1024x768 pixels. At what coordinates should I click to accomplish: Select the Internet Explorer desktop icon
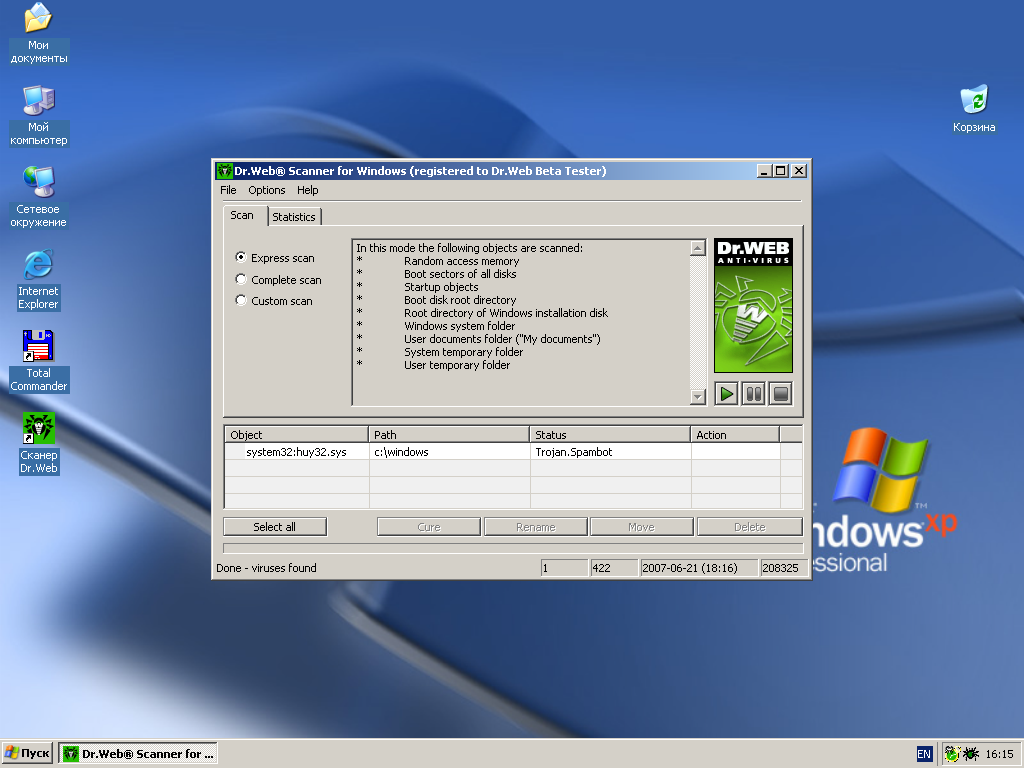39,280
